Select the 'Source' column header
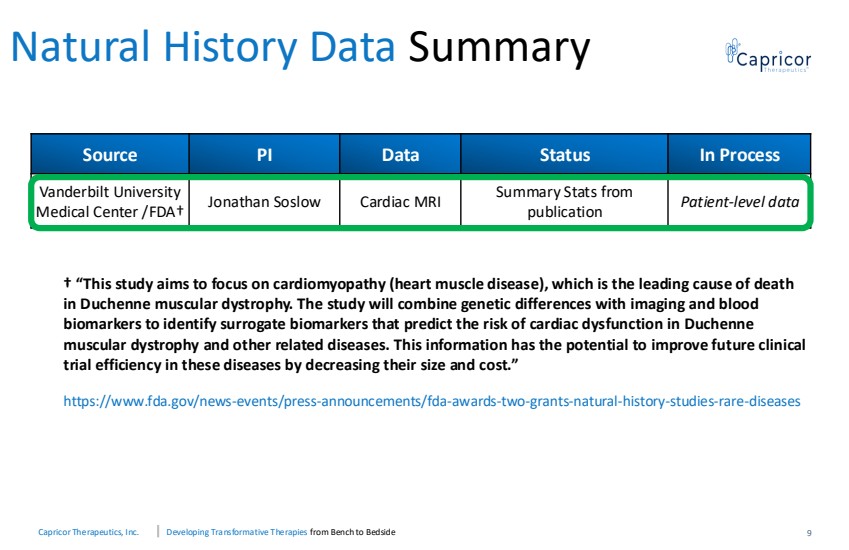 pyautogui.click(x=109, y=155)
